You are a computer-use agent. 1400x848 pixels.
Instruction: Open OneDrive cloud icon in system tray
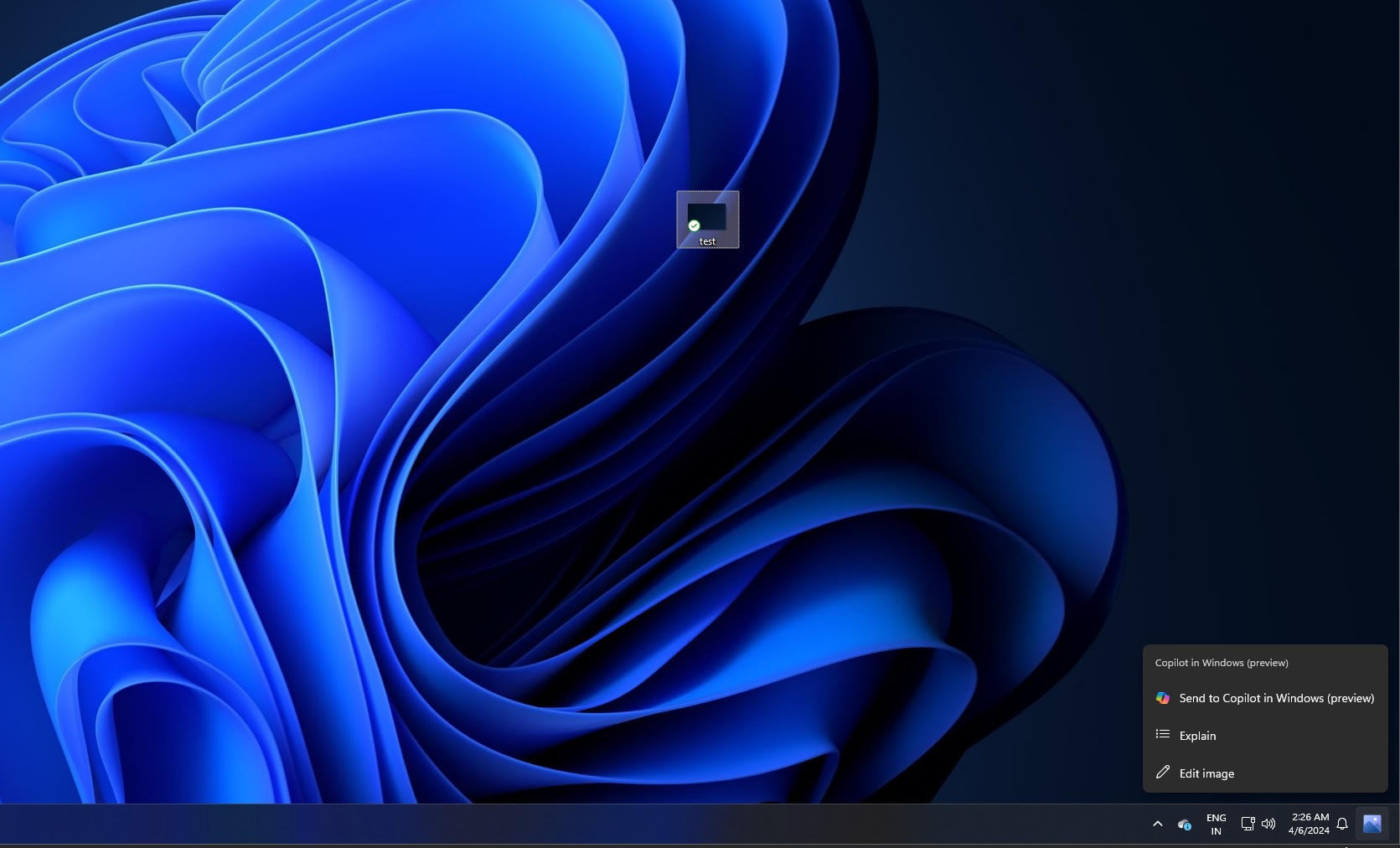tap(1184, 825)
